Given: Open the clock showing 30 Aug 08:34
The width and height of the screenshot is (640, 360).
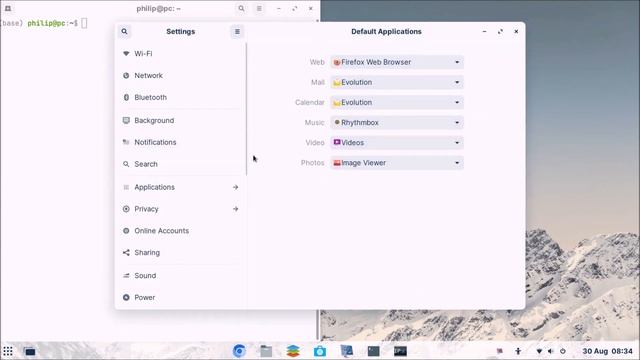Looking at the screenshot, I should tap(607, 351).
